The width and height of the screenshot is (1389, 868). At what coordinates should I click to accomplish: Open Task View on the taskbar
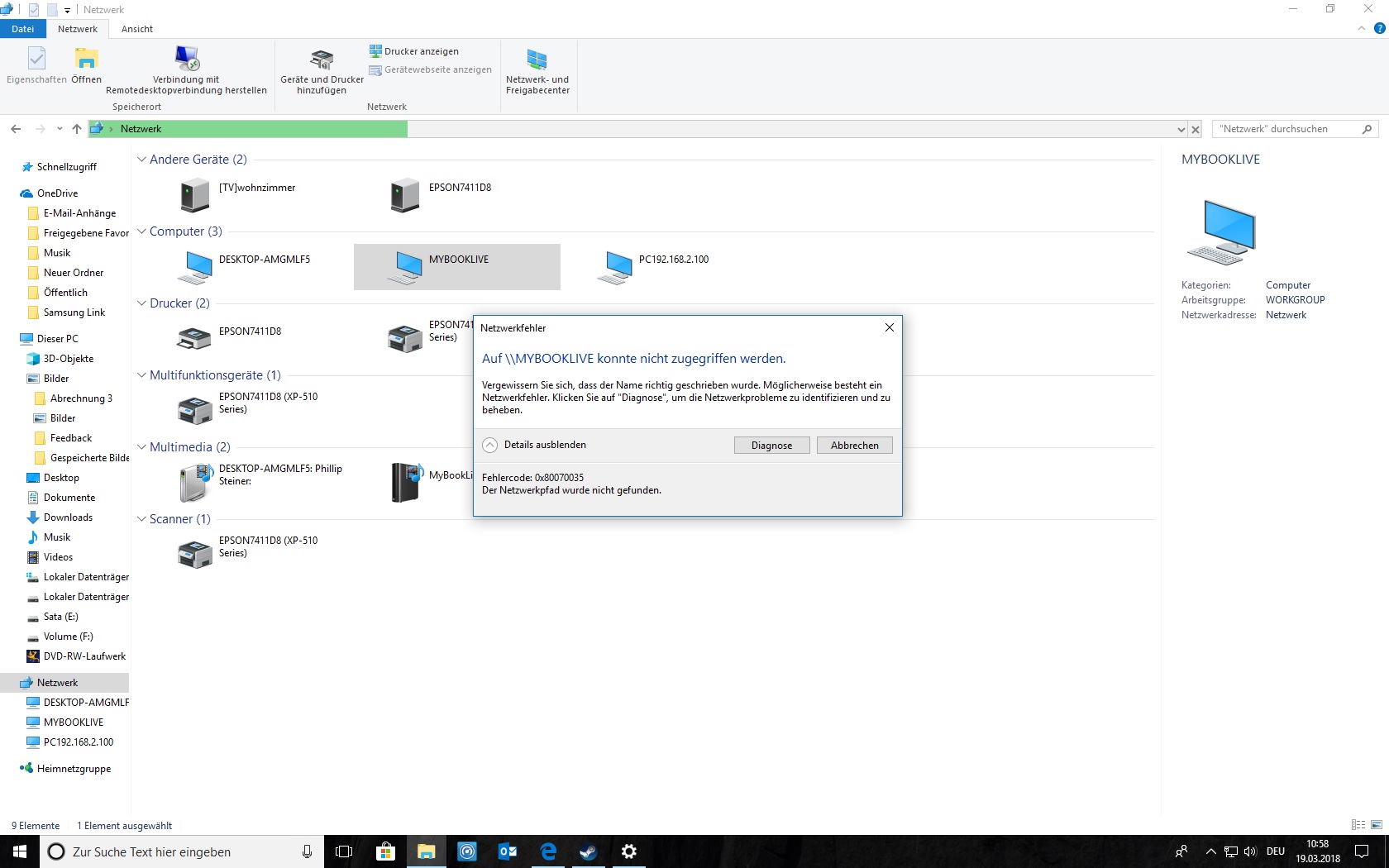pos(344,851)
